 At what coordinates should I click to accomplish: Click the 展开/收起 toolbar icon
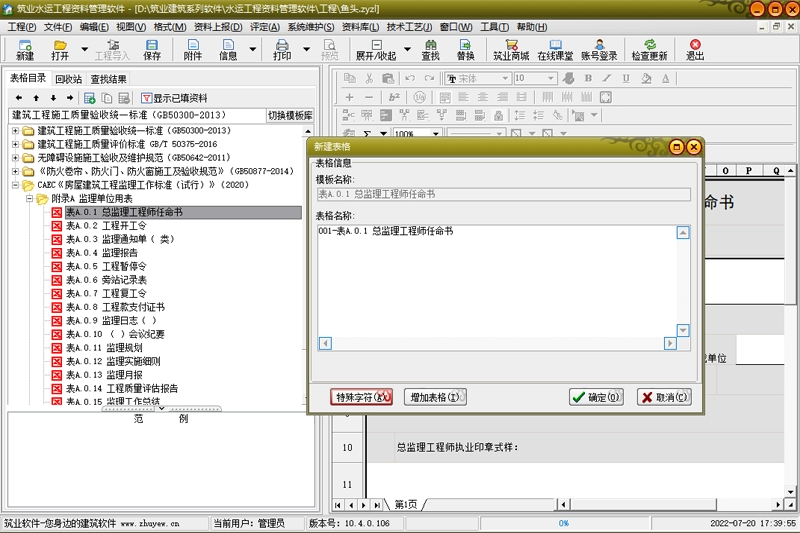(376, 49)
